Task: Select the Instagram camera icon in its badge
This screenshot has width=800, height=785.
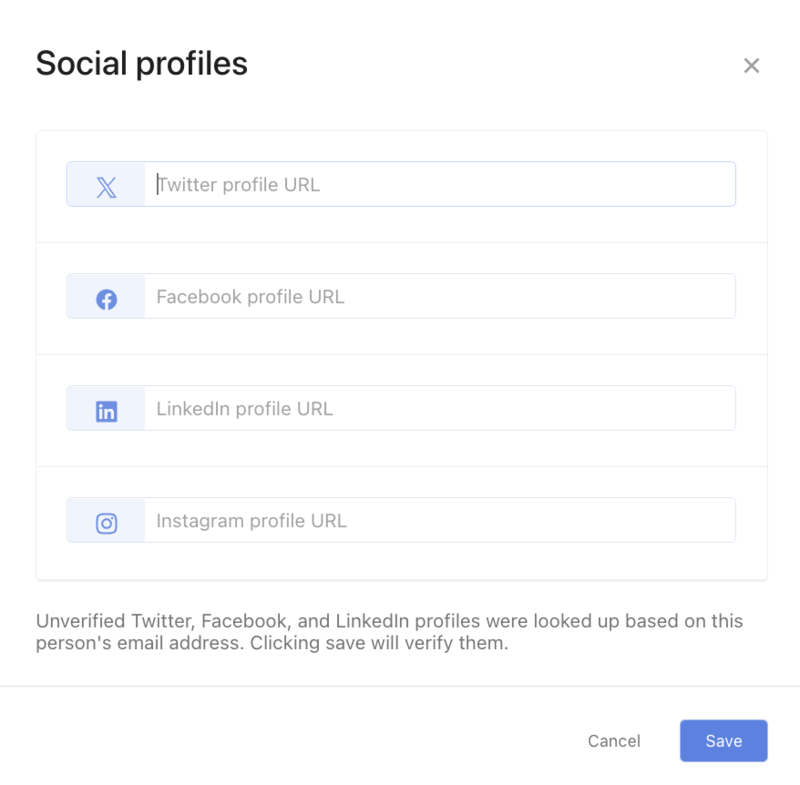Action: (105, 520)
